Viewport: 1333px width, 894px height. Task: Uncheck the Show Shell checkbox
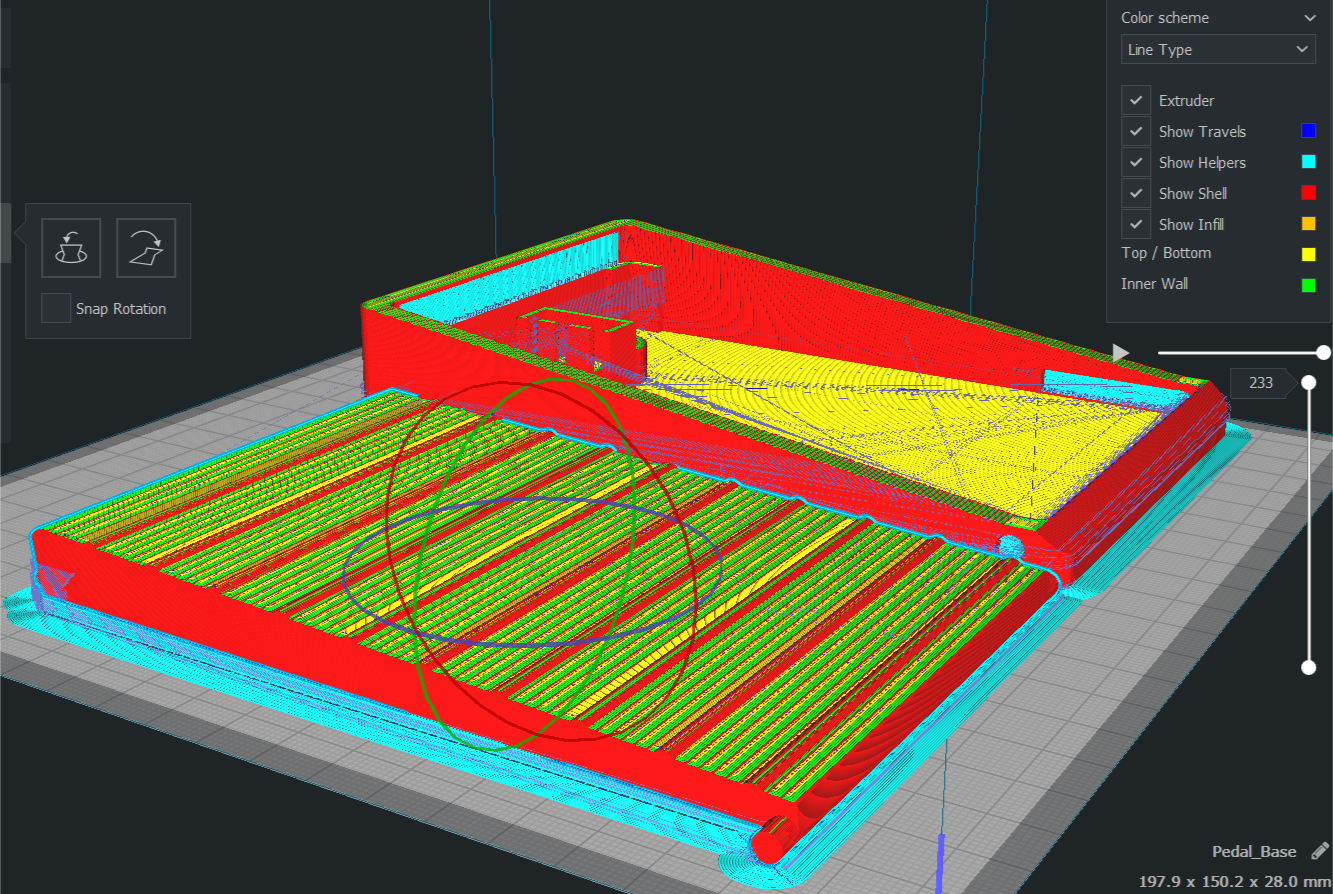[1136, 193]
